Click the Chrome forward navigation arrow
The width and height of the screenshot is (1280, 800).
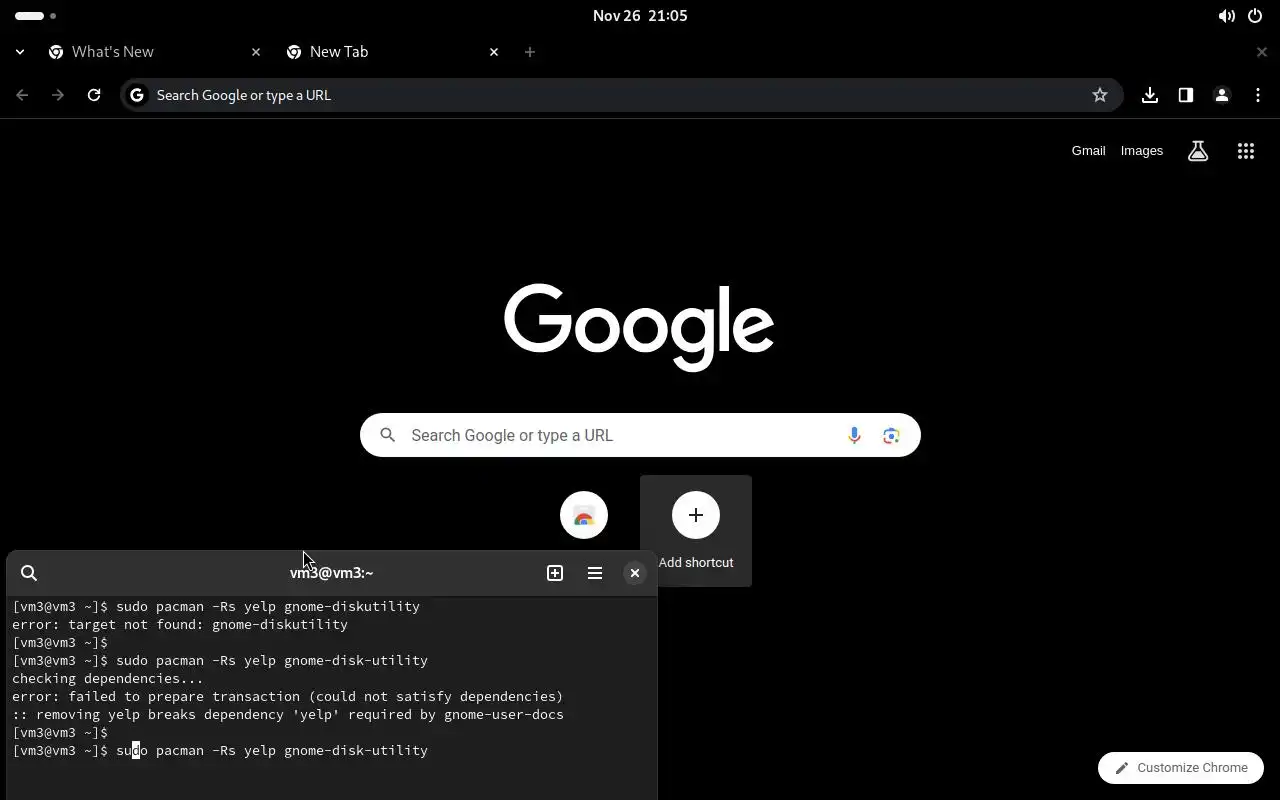click(x=58, y=95)
